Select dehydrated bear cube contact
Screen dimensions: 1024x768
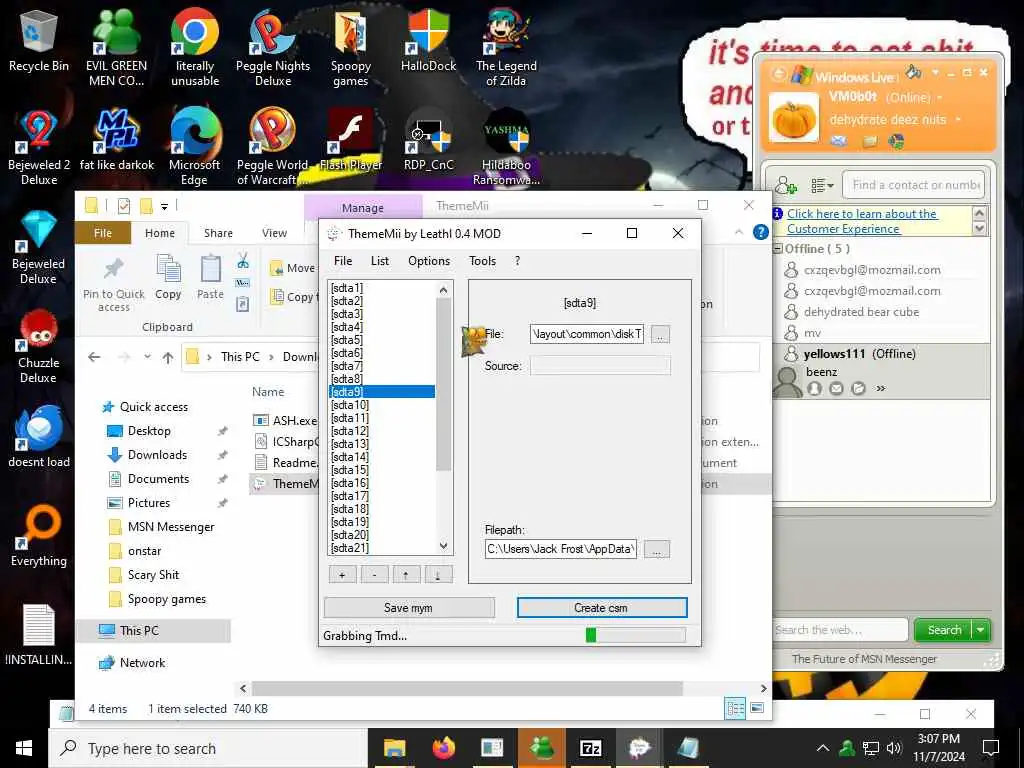[x=861, y=312]
